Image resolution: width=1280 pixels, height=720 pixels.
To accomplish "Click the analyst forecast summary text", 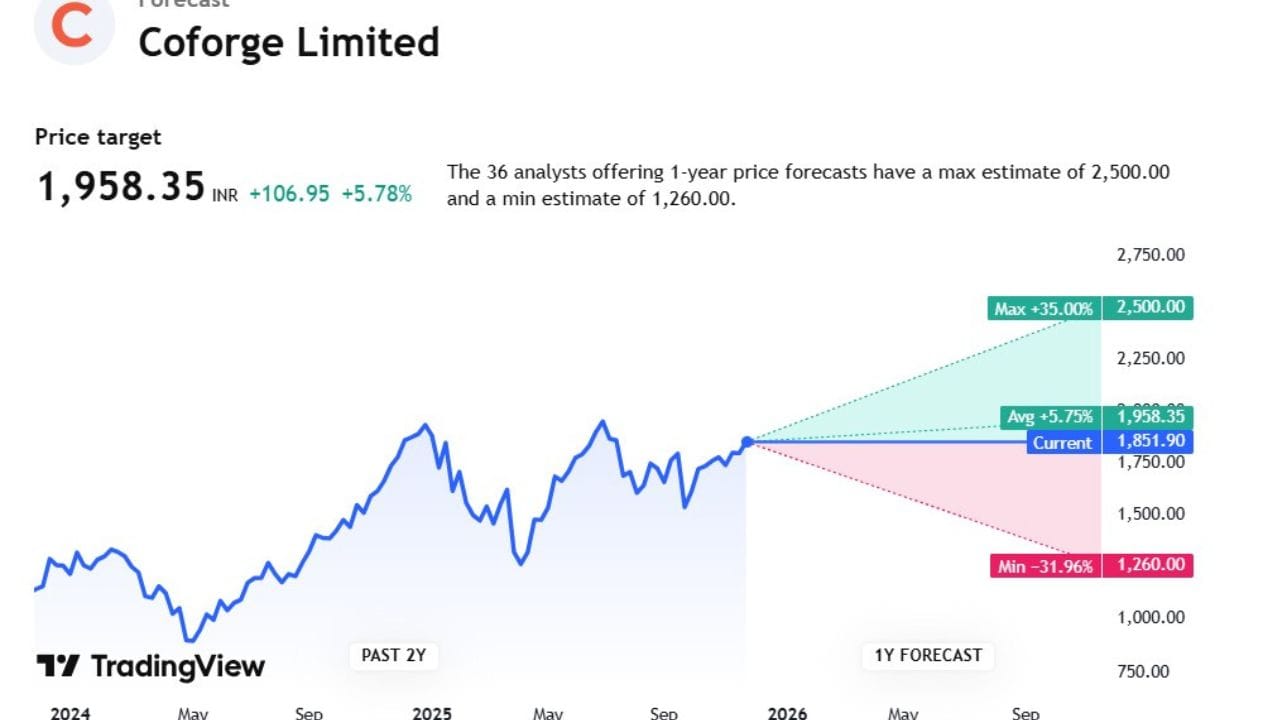I will pyautogui.click(x=807, y=185).
